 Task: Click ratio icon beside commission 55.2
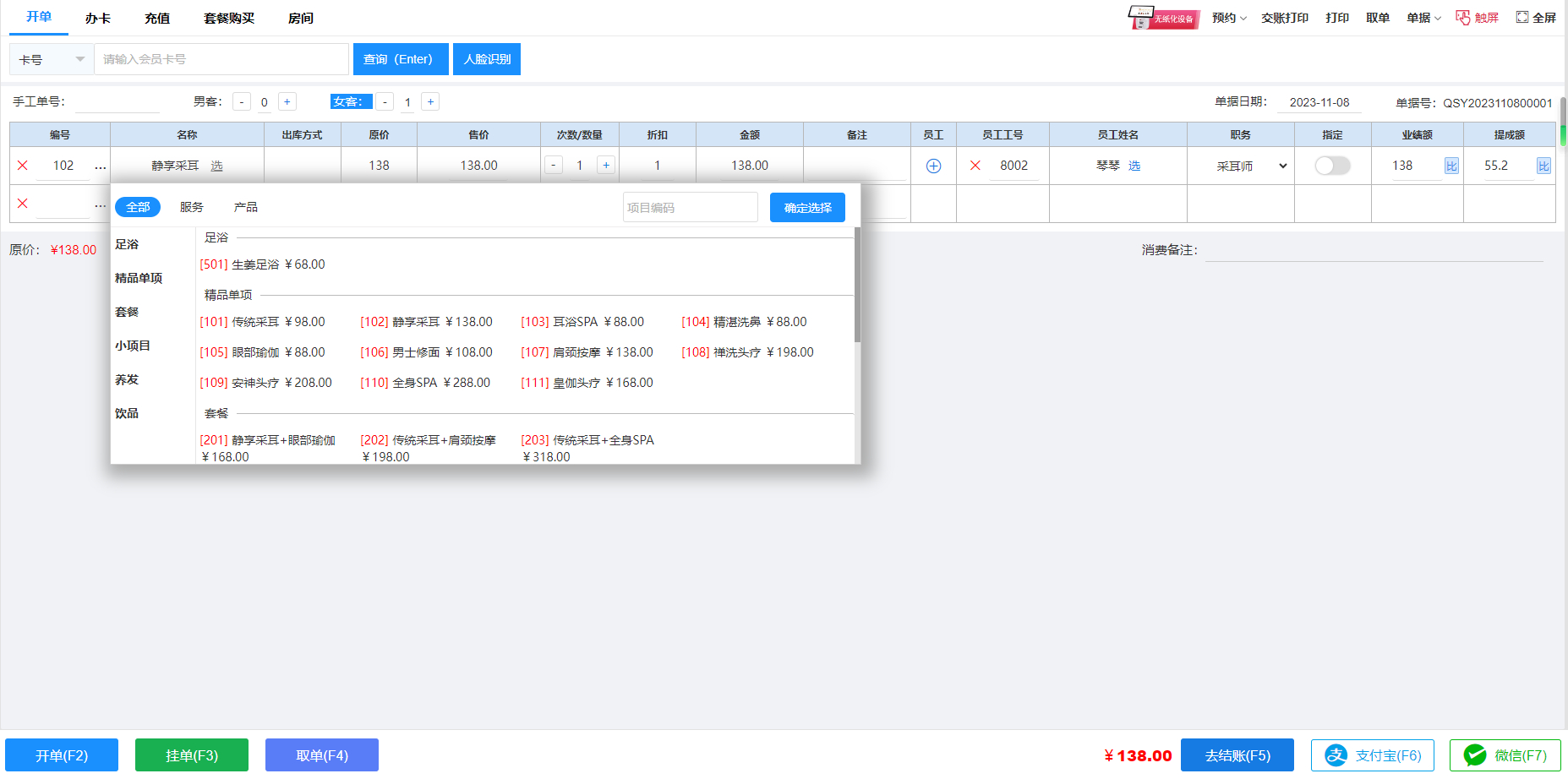tap(1543, 166)
